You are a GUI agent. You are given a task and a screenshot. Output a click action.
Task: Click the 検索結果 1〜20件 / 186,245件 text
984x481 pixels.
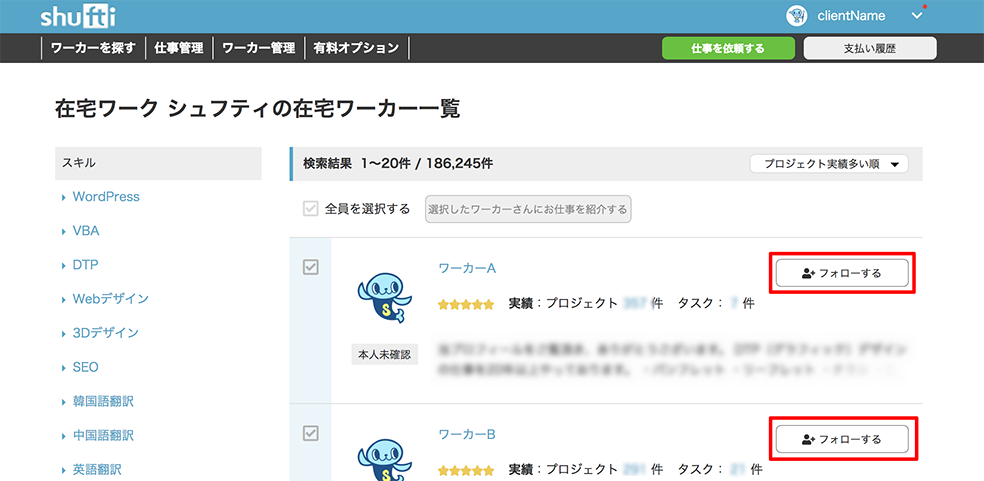(x=397, y=164)
